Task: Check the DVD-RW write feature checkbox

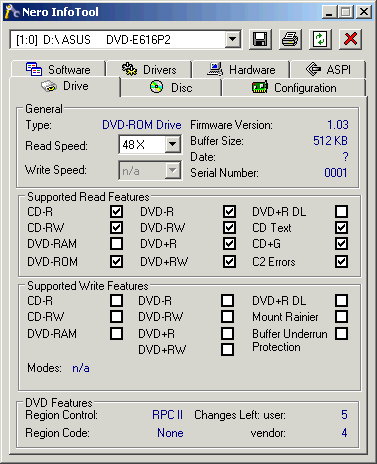Action: 227,316
